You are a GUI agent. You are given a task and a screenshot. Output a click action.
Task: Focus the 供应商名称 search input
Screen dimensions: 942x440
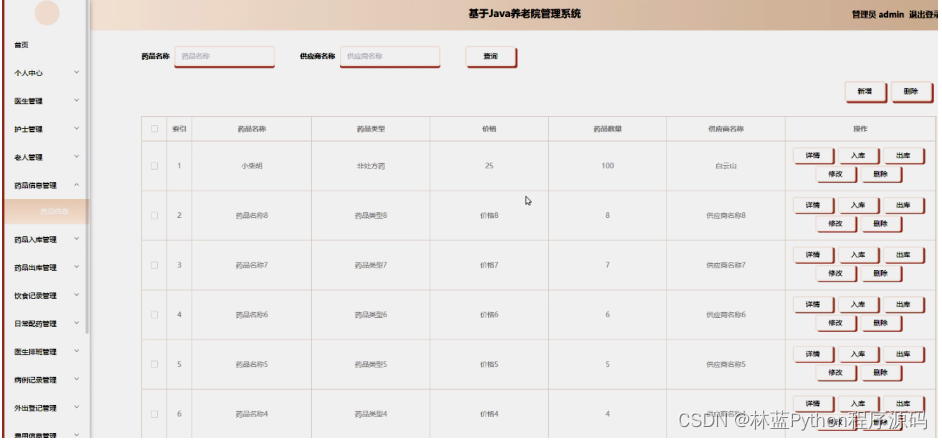click(390, 57)
